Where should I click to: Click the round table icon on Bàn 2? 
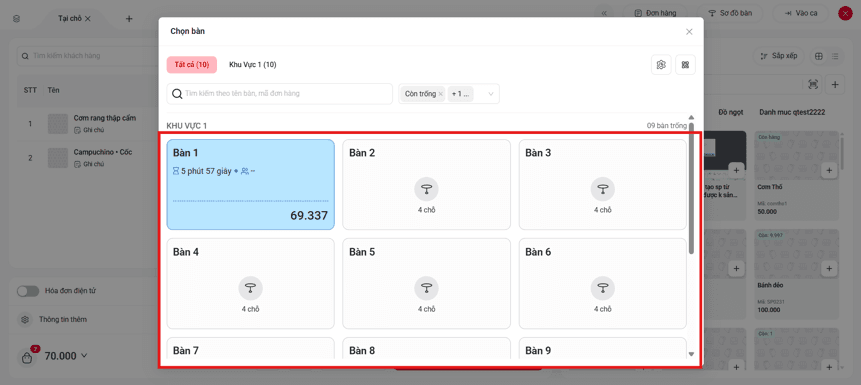click(426, 189)
